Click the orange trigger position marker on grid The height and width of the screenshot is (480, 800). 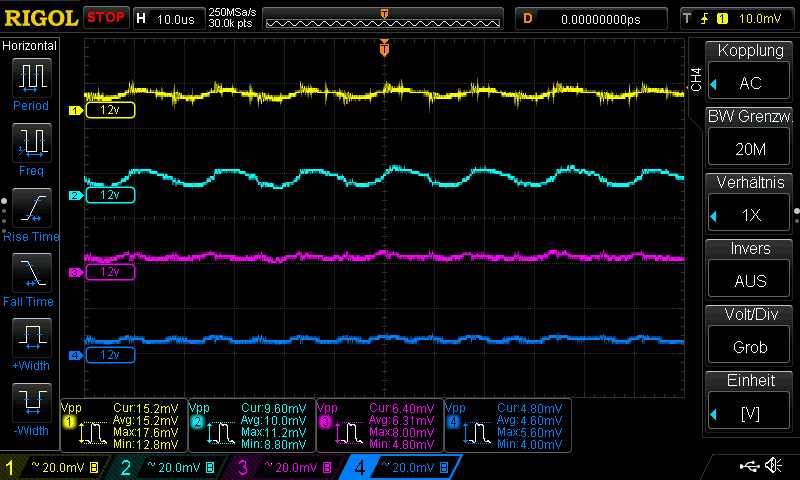(x=384, y=47)
